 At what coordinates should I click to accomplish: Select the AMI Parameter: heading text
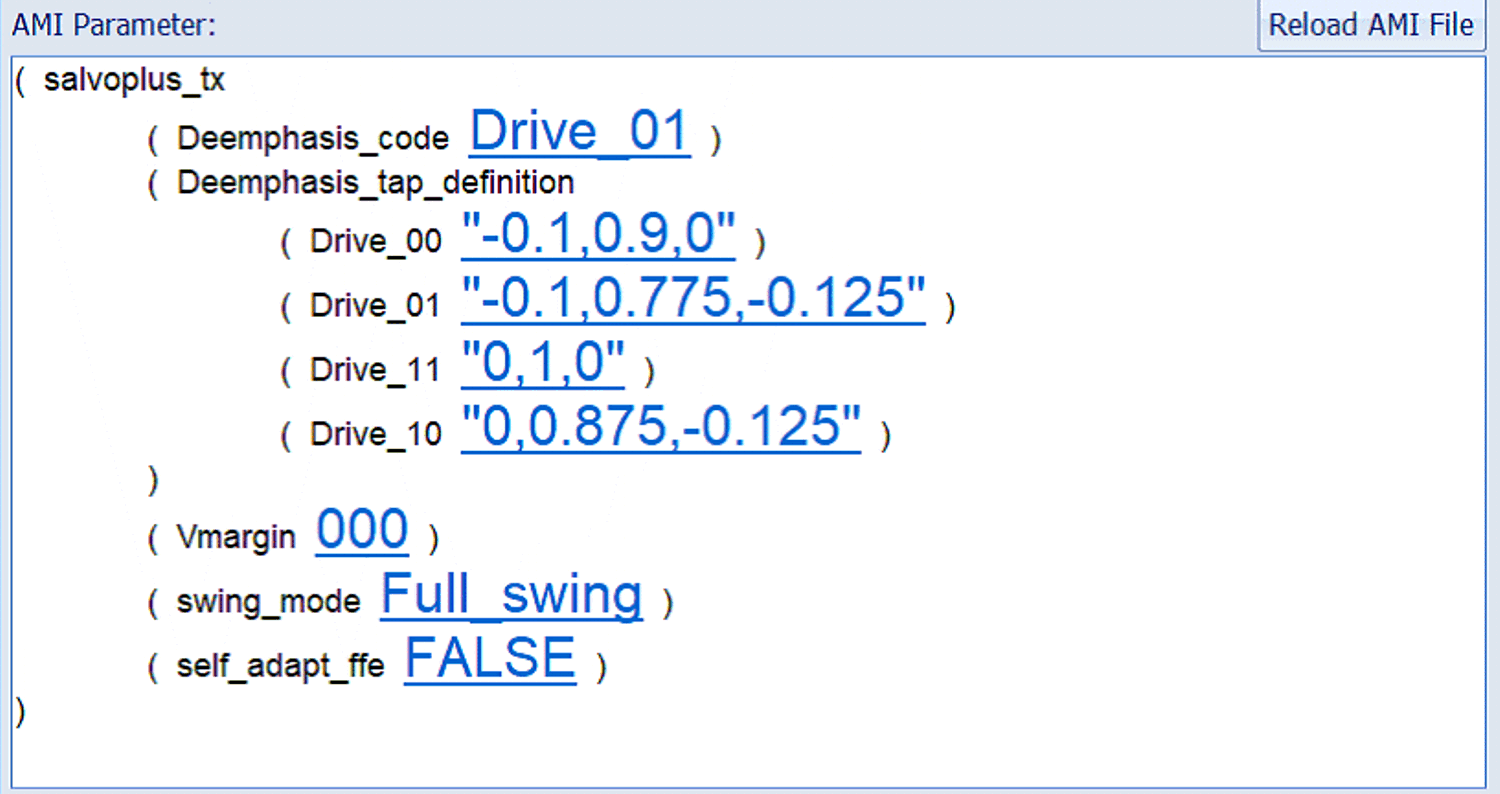point(113,26)
